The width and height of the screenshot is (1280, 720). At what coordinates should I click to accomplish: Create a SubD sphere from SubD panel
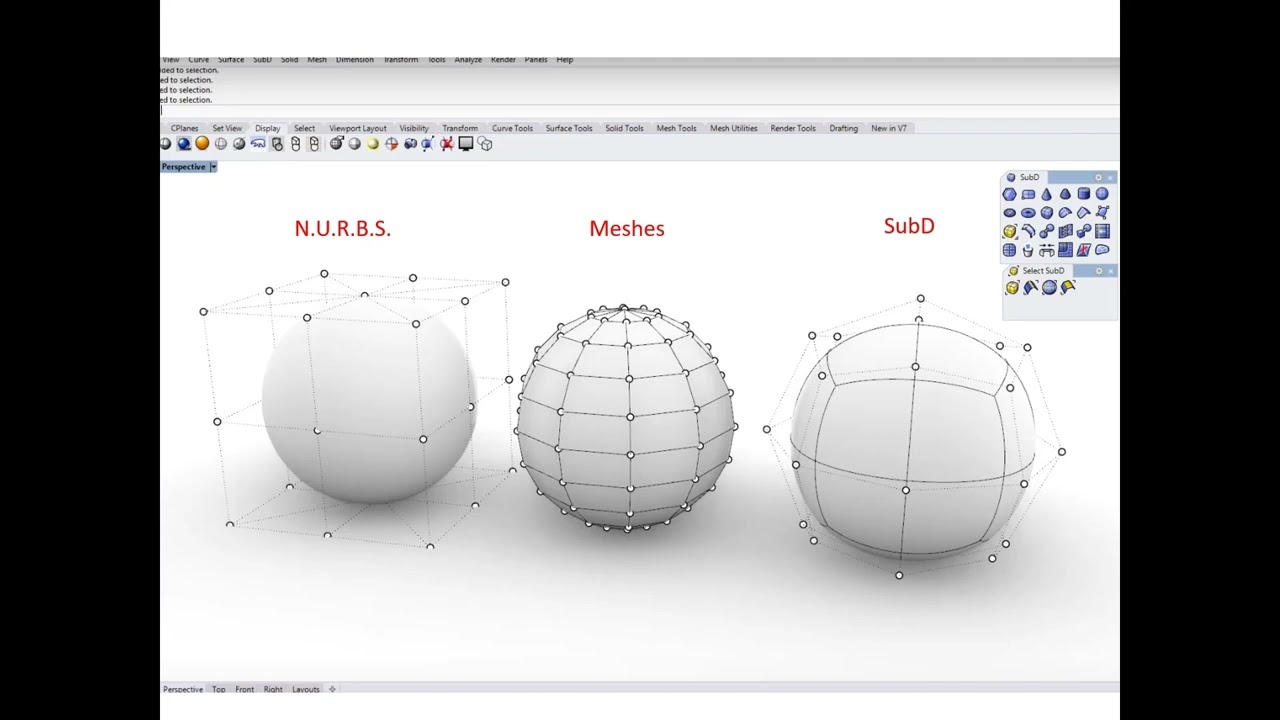(x=1102, y=194)
